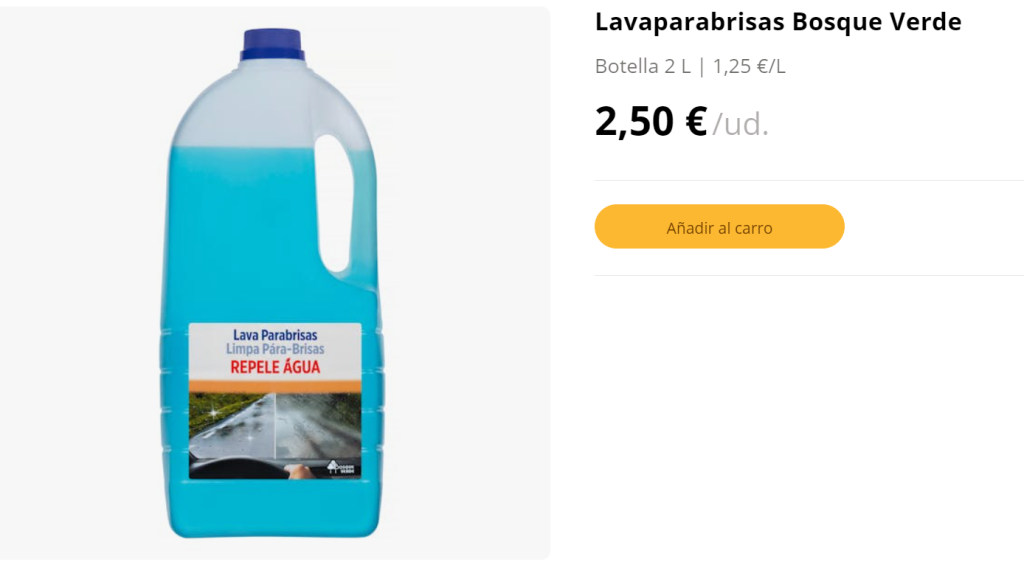
Task: Click the Limpa Pára-Brisas text on label
Action: pyautogui.click(x=275, y=349)
